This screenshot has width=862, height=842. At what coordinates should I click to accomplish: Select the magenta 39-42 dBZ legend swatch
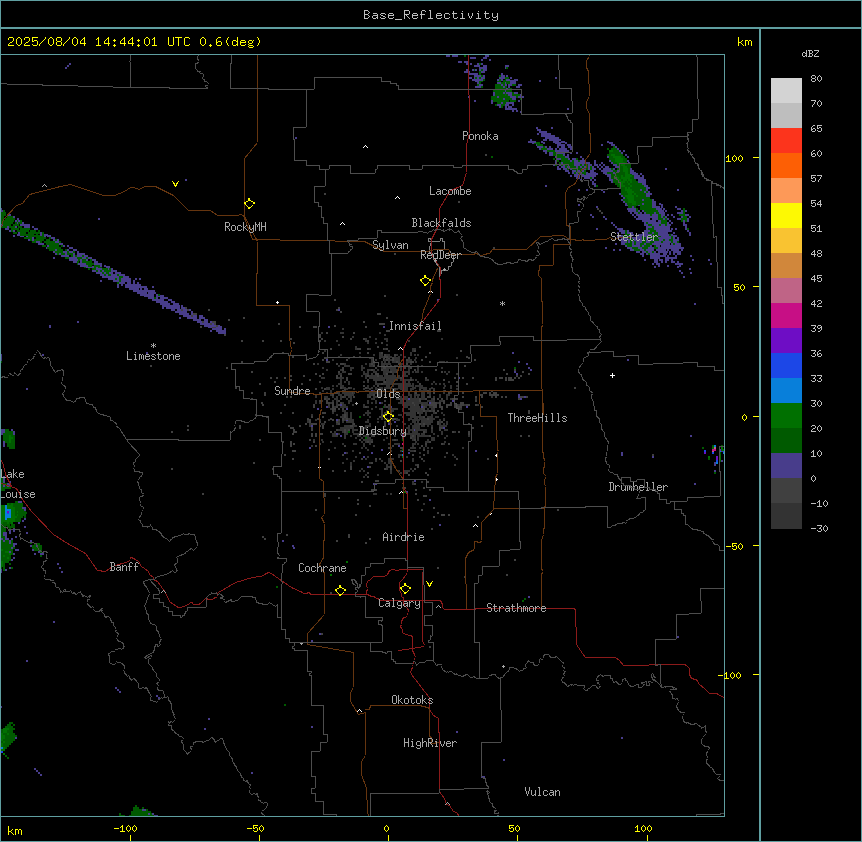coord(786,315)
